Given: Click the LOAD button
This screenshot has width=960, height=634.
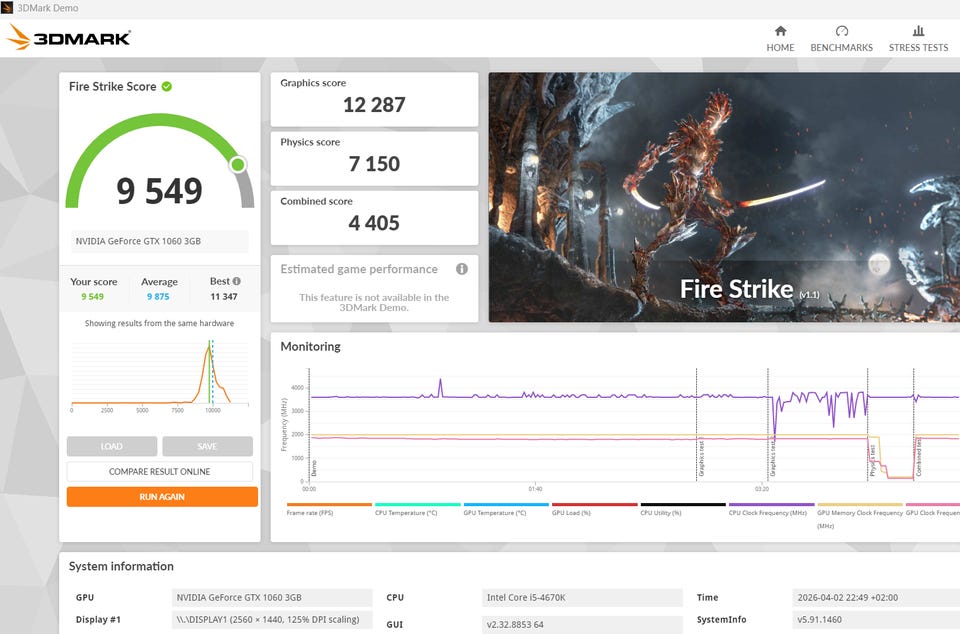Looking at the screenshot, I should click(112, 446).
